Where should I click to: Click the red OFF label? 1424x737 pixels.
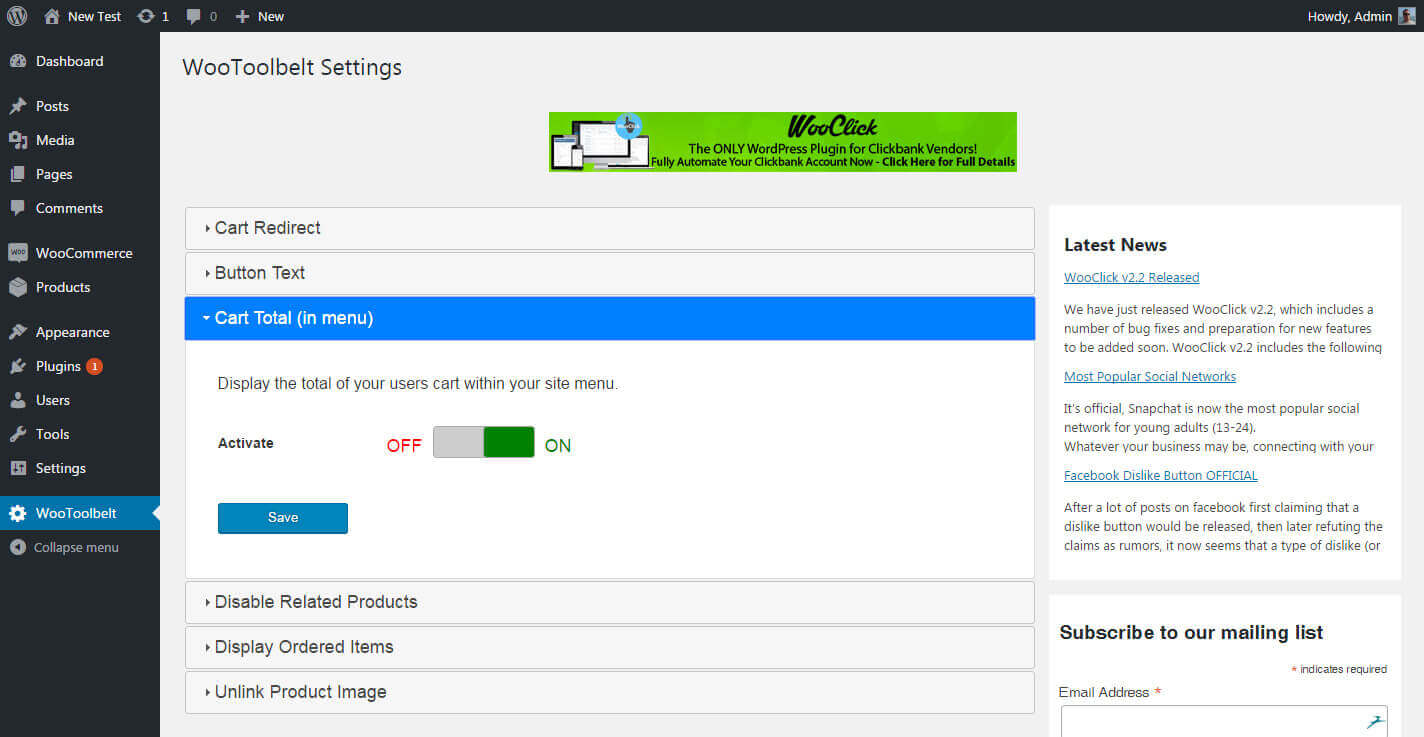pyautogui.click(x=404, y=445)
